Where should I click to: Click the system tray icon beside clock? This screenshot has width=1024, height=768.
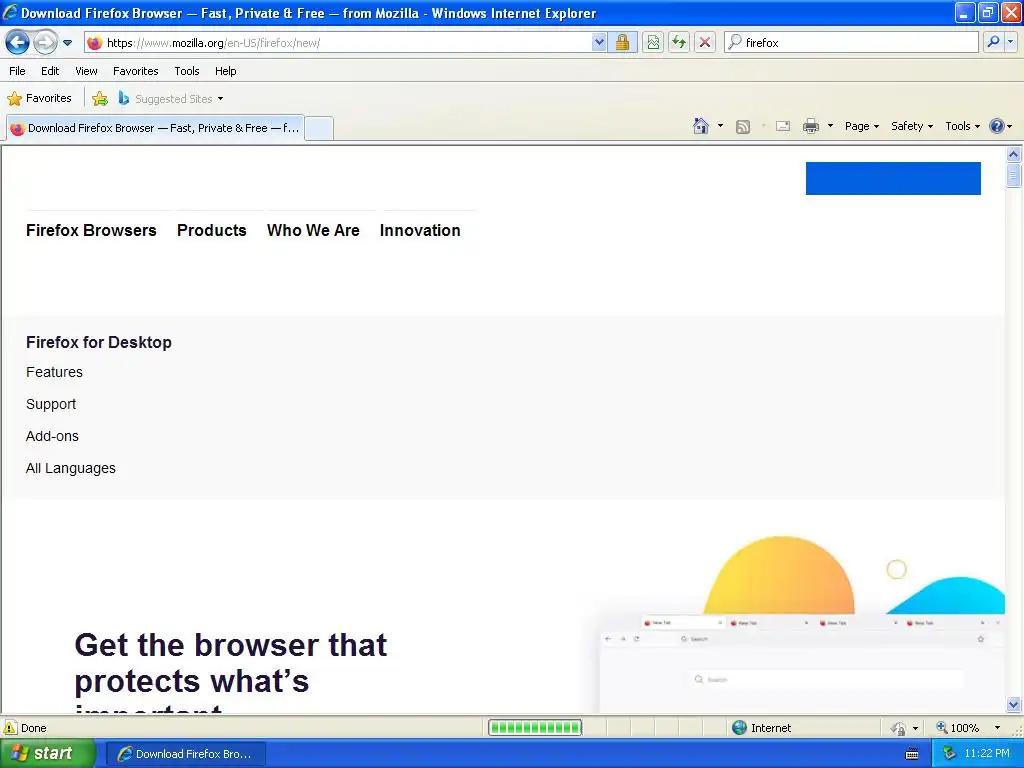(x=949, y=754)
